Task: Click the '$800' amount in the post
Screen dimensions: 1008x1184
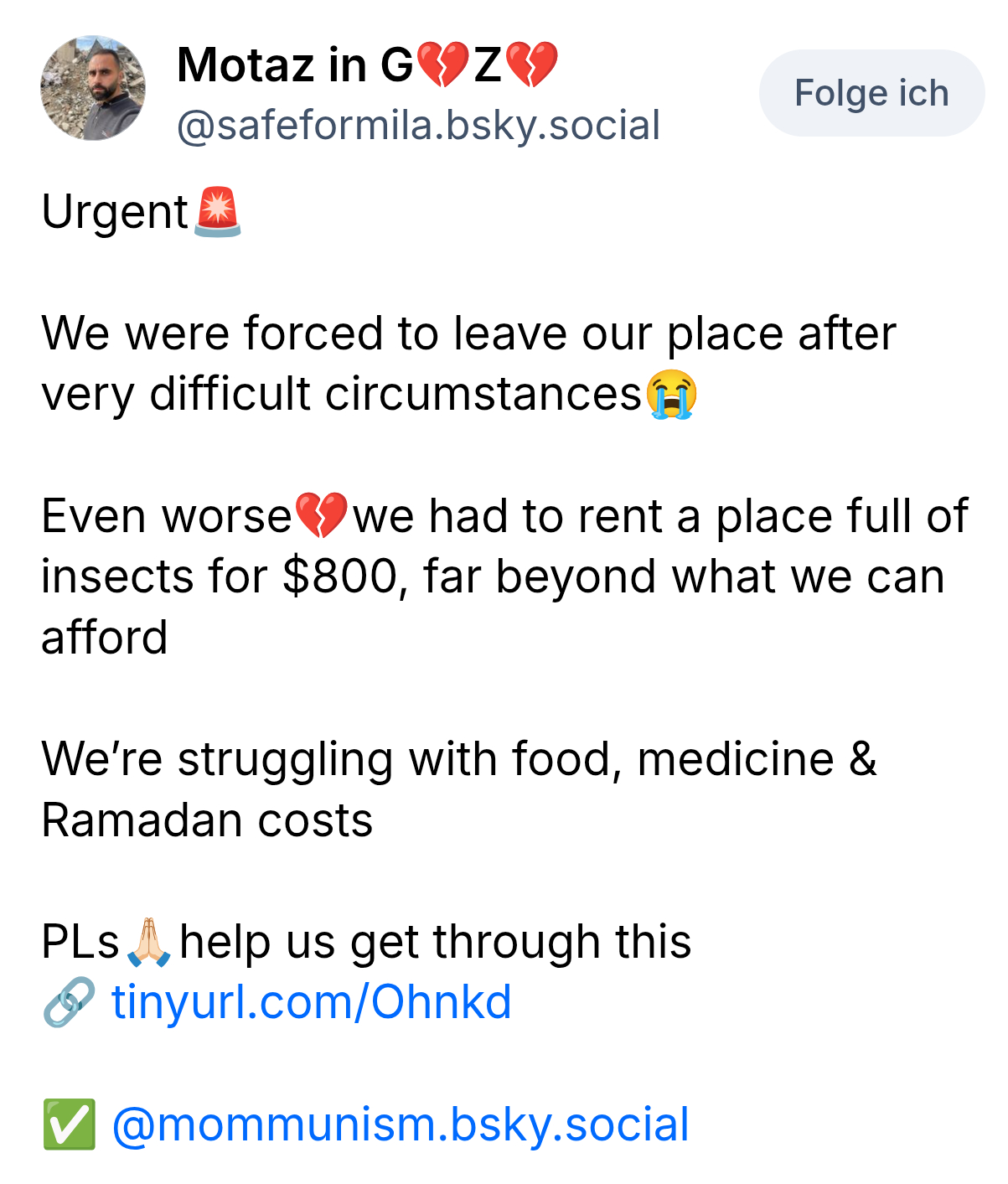Action: coord(339,577)
